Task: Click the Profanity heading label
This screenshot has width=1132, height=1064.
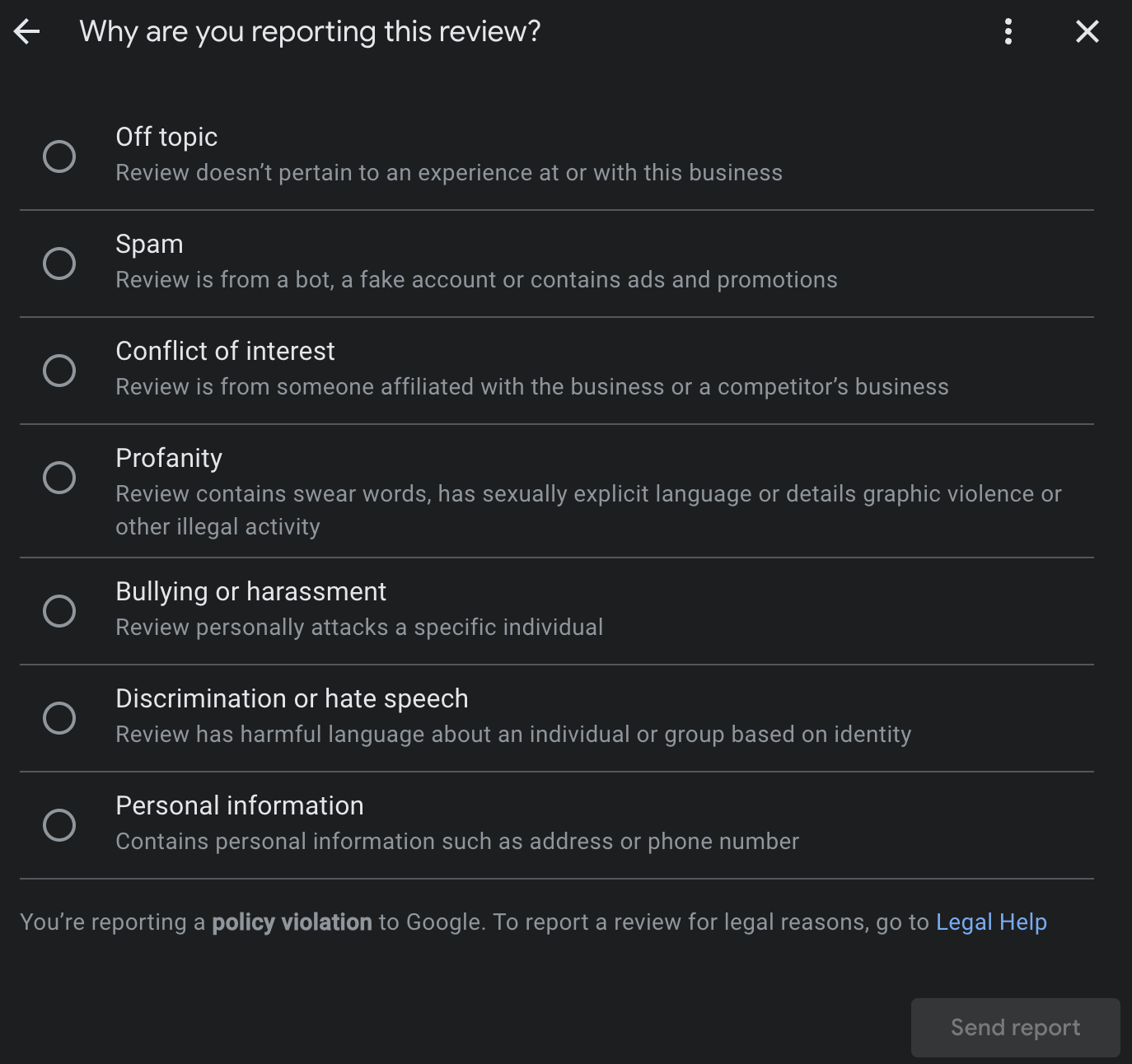Action: (x=169, y=458)
